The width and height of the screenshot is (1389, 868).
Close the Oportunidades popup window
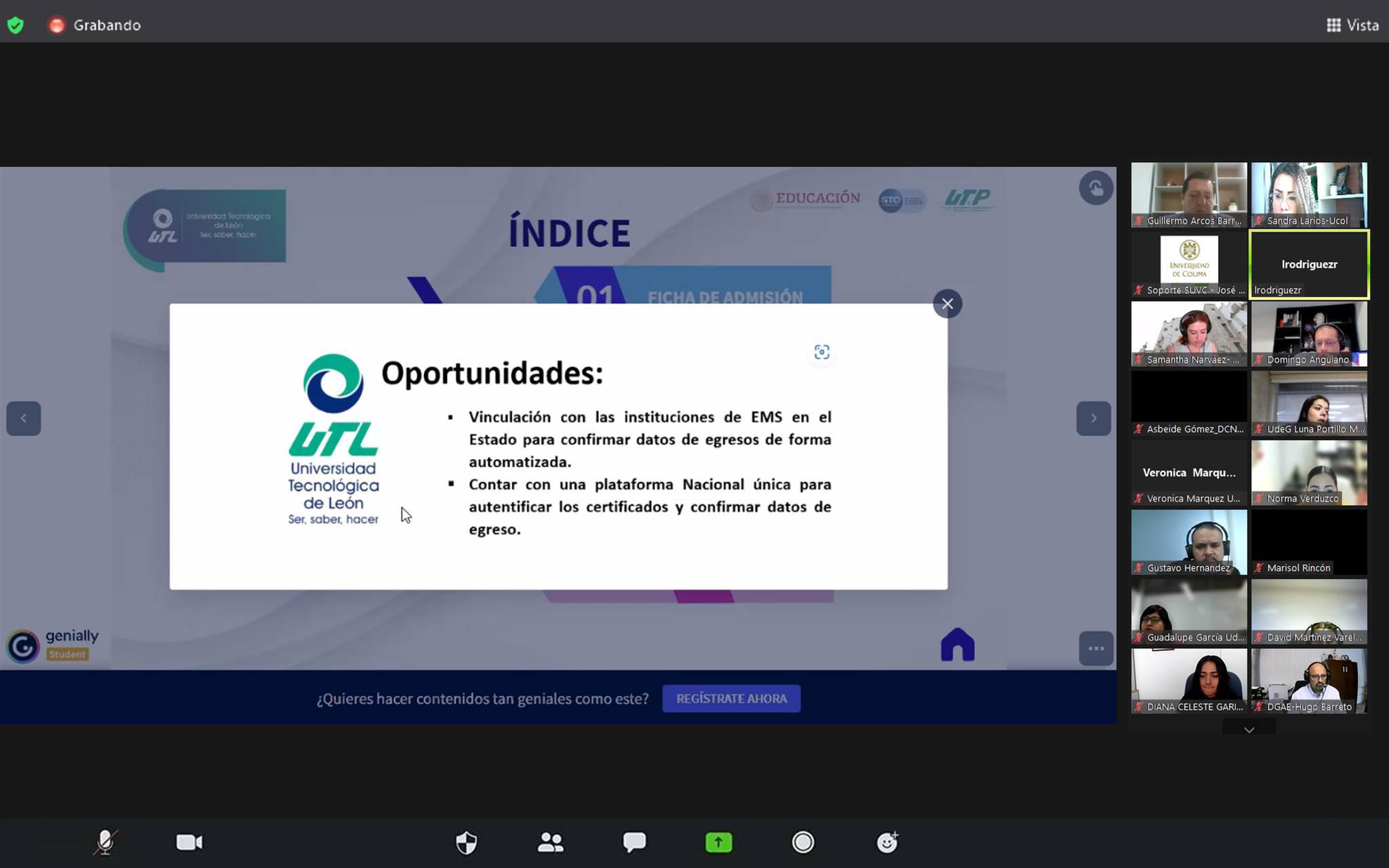tap(947, 304)
